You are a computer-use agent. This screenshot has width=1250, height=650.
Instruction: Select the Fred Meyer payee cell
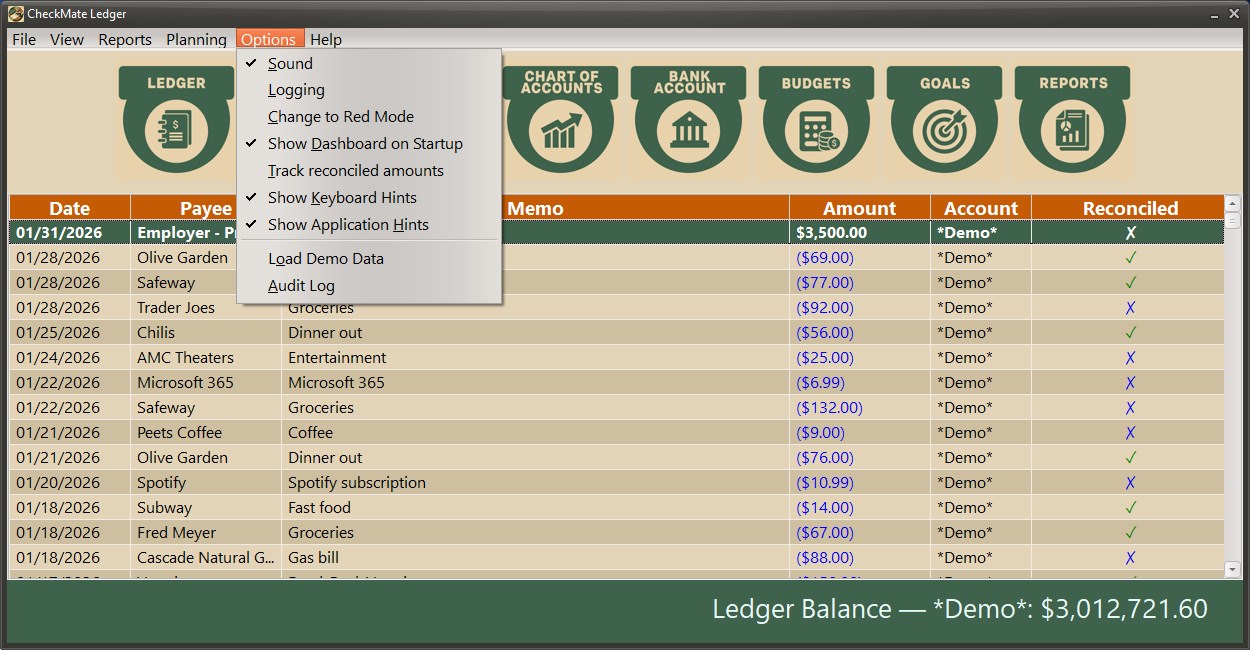206,533
